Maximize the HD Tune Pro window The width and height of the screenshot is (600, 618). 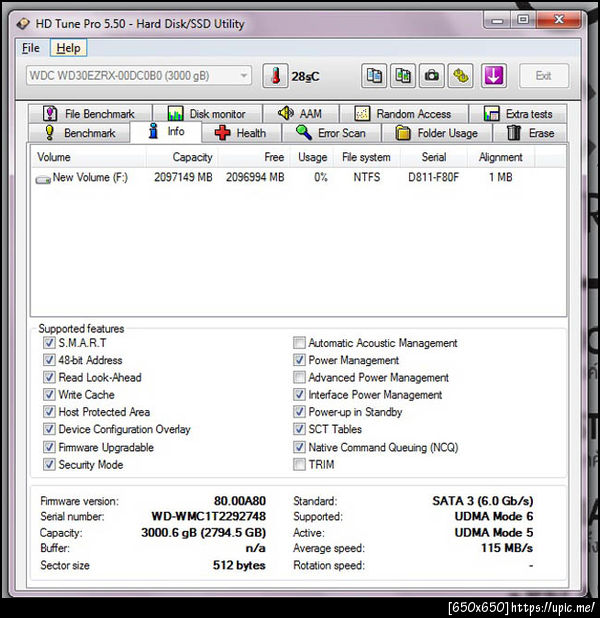pos(523,19)
